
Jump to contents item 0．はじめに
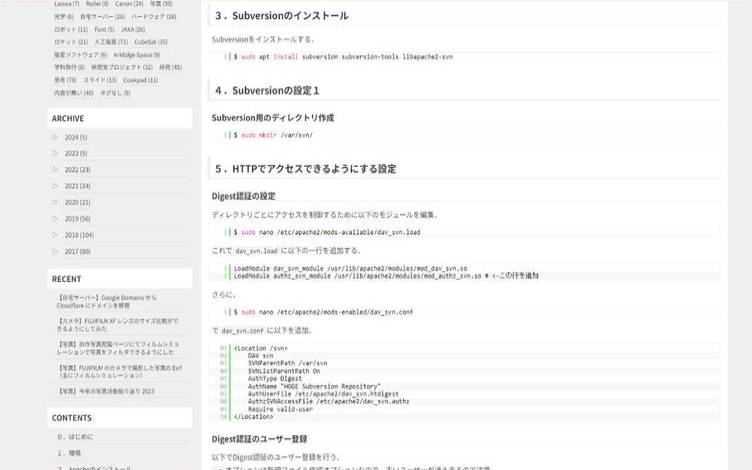(x=75, y=437)
